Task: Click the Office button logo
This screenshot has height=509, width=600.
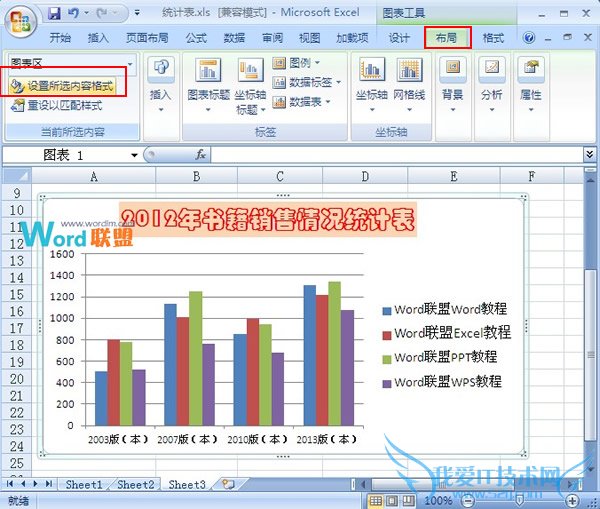Action: [x=21, y=22]
